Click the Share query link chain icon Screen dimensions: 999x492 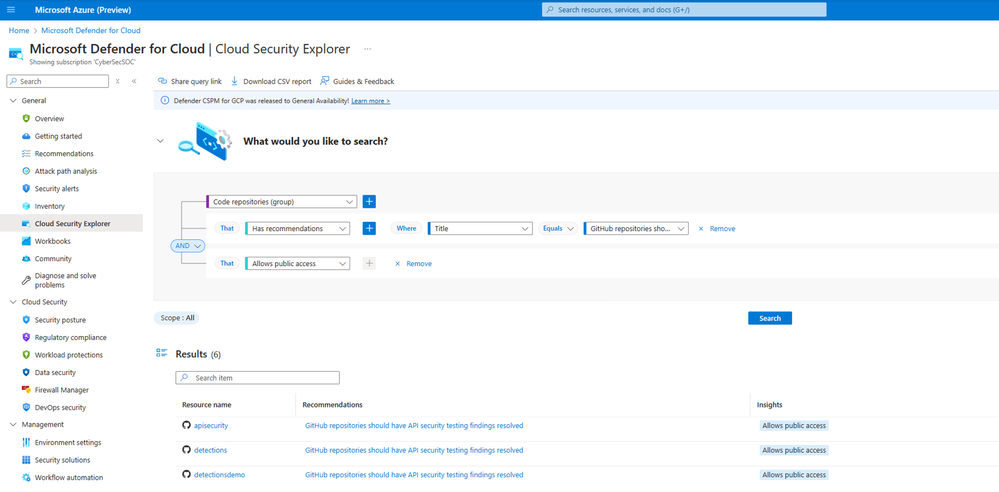pos(162,82)
